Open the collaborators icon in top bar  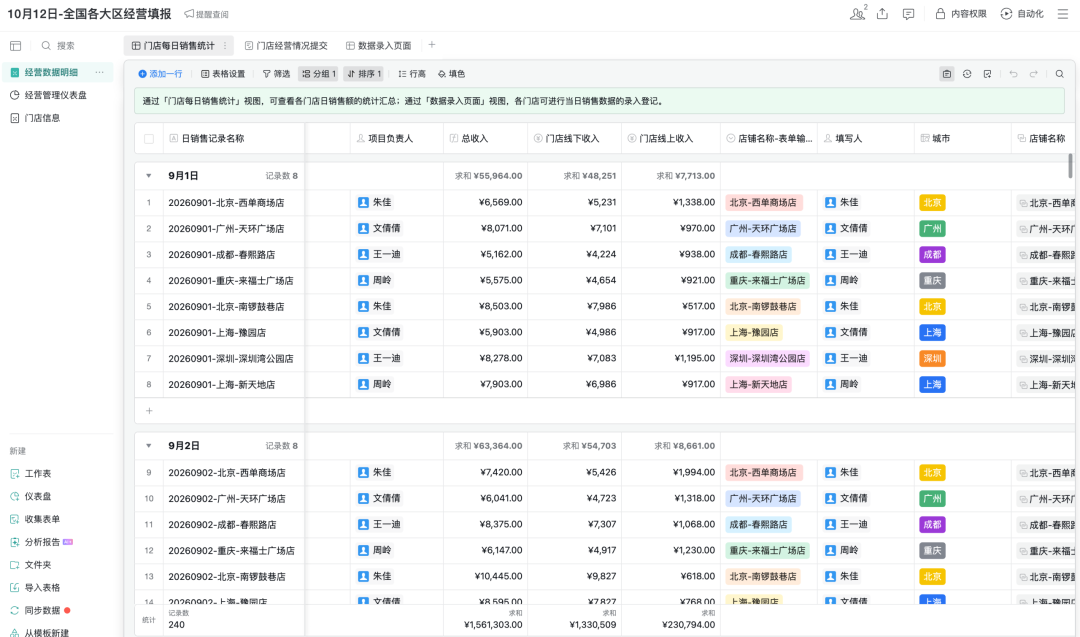tap(858, 14)
